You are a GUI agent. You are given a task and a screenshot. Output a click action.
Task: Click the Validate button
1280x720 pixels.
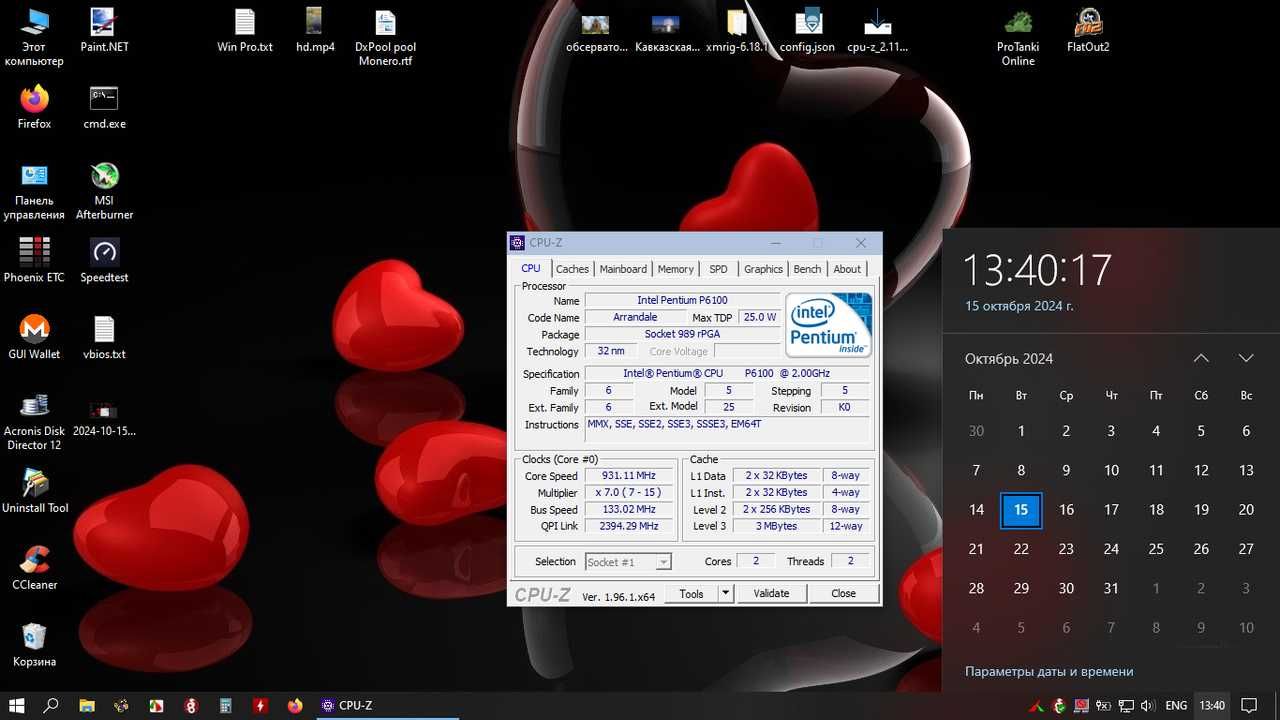tap(771, 593)
